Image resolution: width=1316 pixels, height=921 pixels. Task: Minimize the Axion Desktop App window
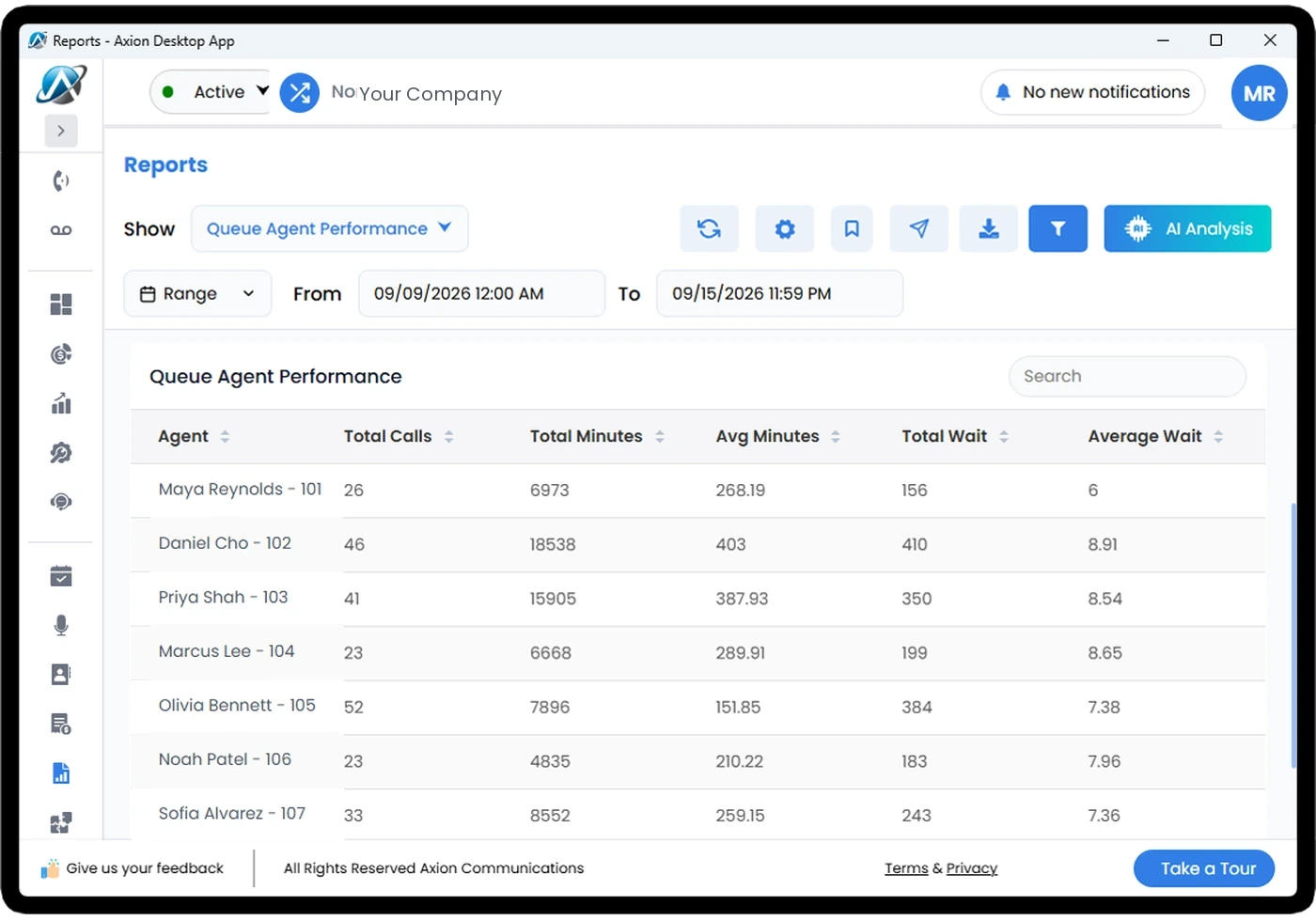pyautogui.click(x=1163, y=40)
